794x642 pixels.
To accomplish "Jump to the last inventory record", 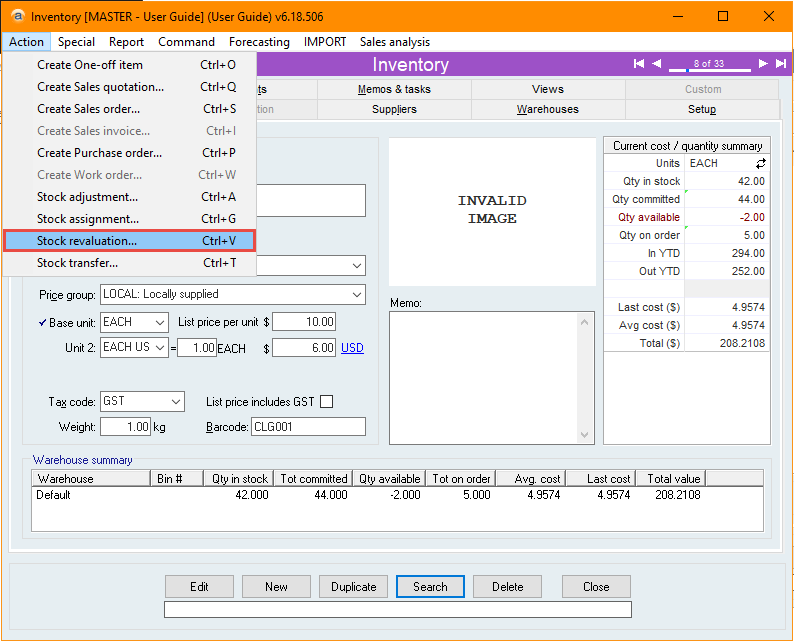I will point(781,63).
